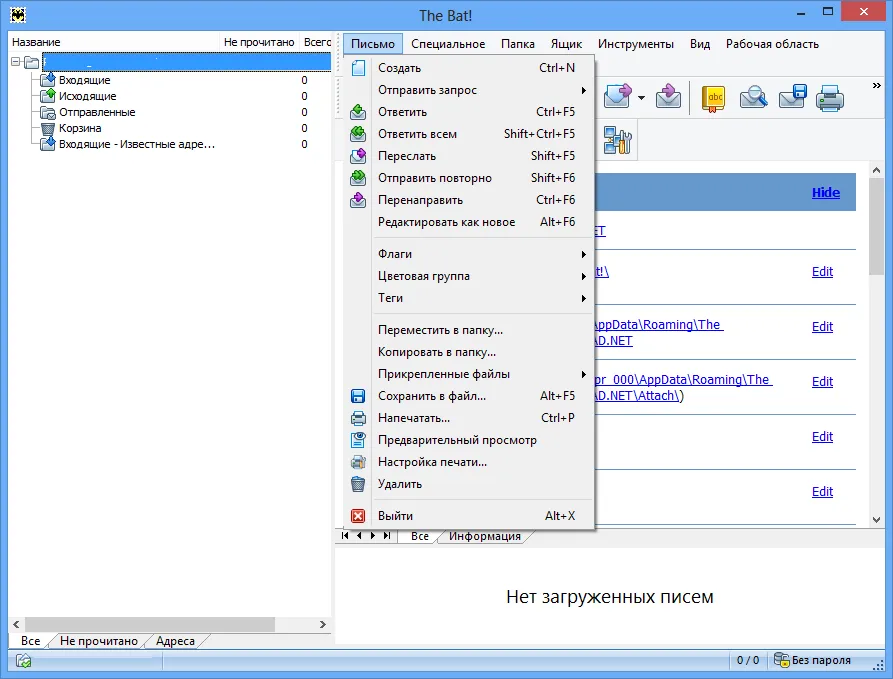Click the folder pane horizontal scrollbar thumb
The width and height of the screenshot is (893, 679).
(150, 624)
